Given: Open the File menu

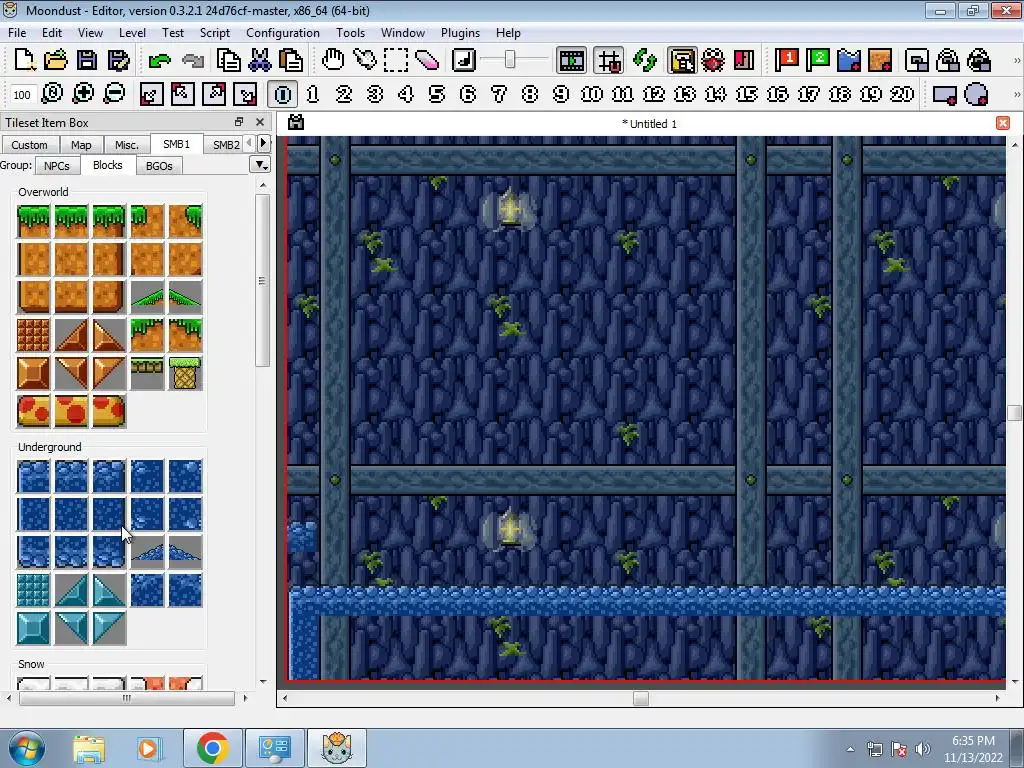Looking at the screenshot, I should coord(17,33).
